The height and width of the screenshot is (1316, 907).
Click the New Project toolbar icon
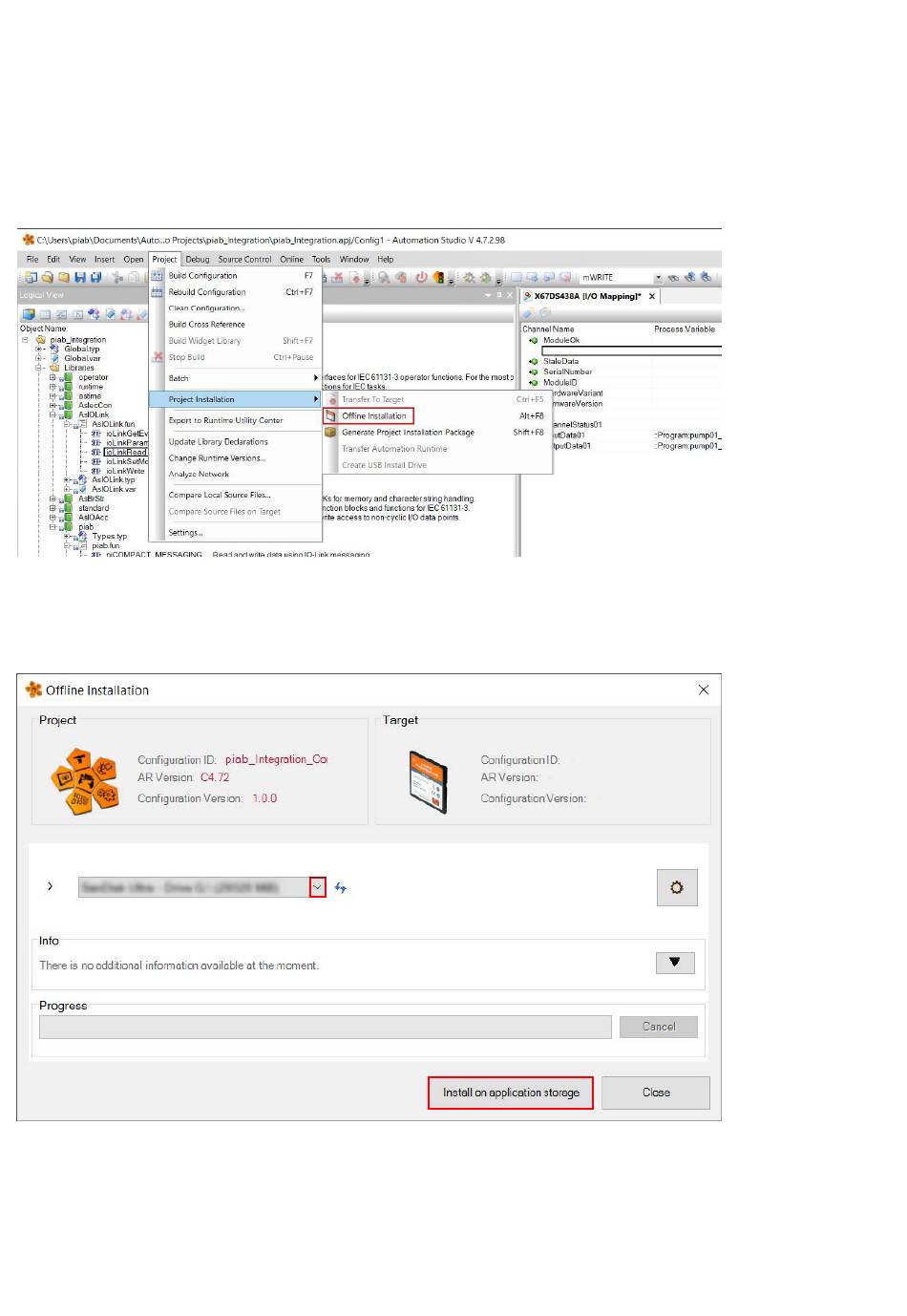pyautogui.click(x=32, y=277)
